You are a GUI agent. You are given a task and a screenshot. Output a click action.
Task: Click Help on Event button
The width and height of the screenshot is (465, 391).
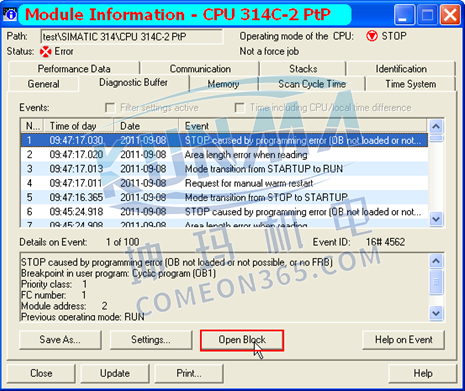[403, 340]
